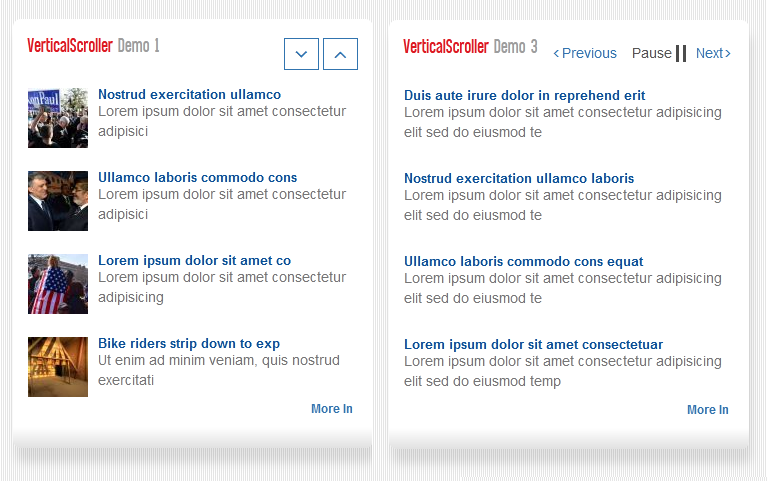Click the 'More In' link under Demo 3
This screenshot has width=767, height=481.
click(x=708, y=410)
